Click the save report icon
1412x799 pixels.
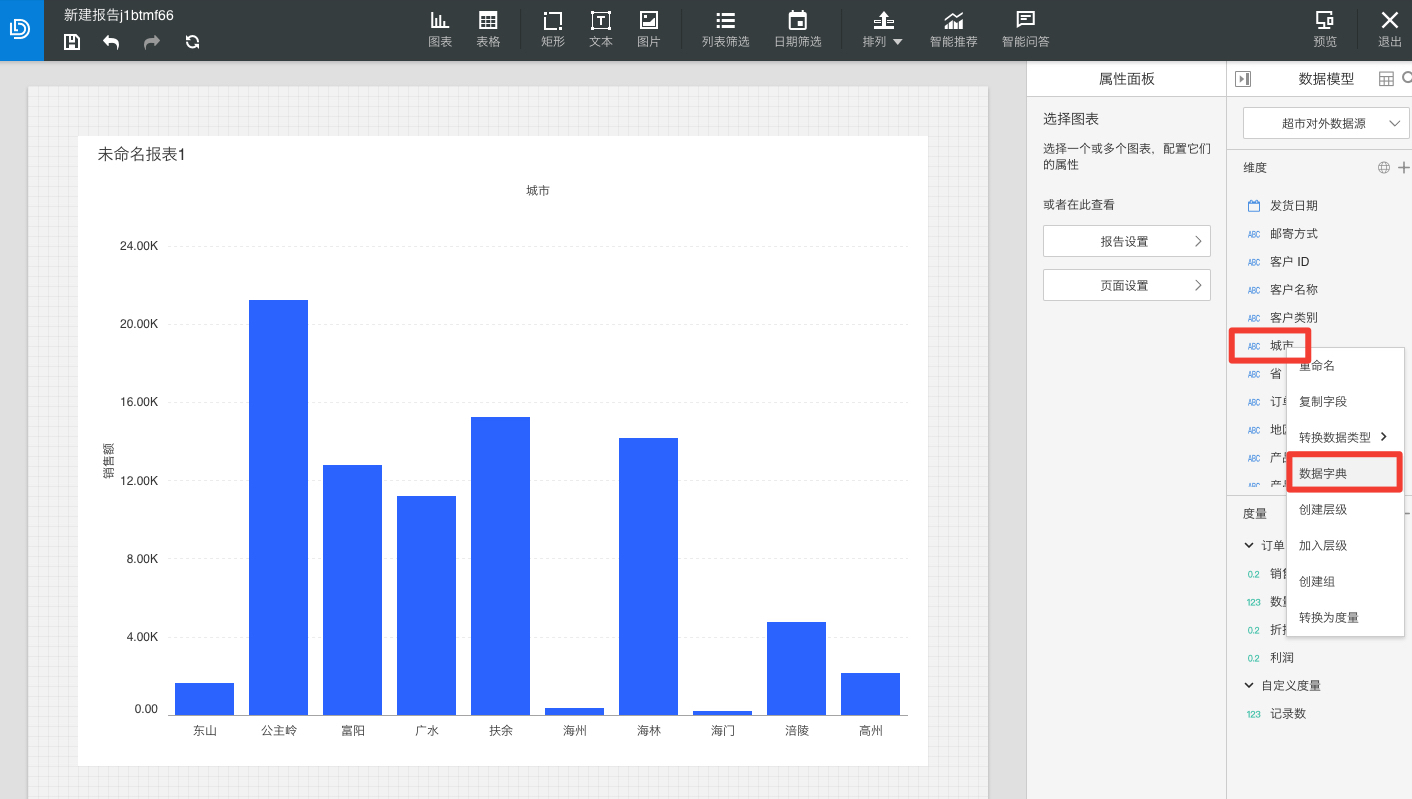click(72, 42)
